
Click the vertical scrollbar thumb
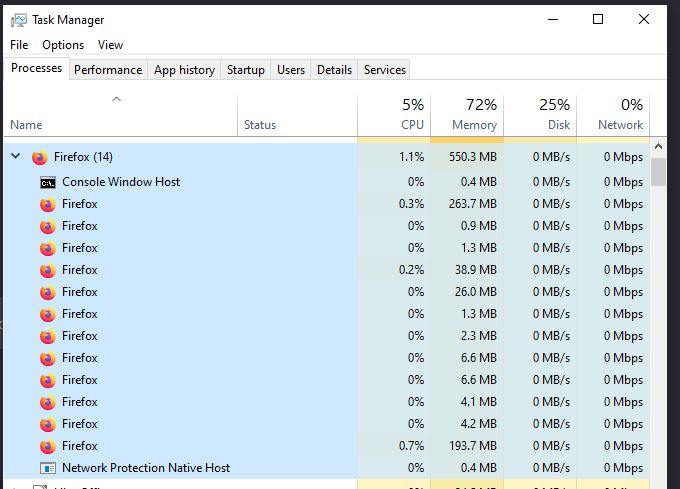[x=658, y=172]
